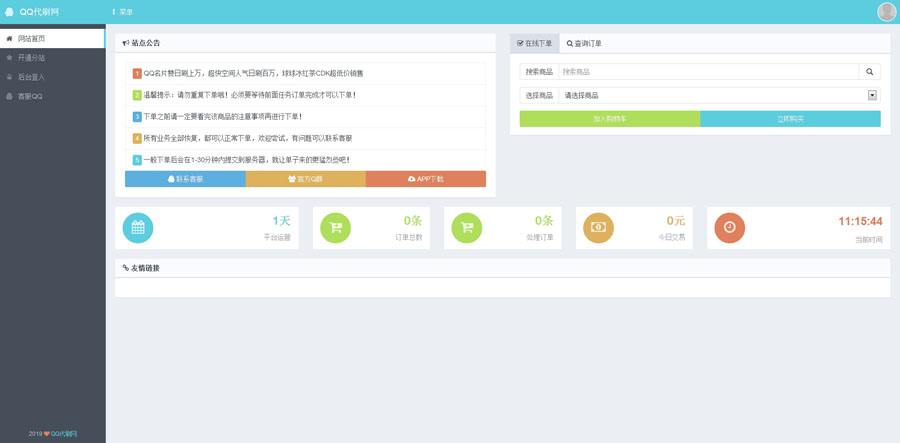Toggle the 菜单 sidebar menu in header

coord(122,12)
